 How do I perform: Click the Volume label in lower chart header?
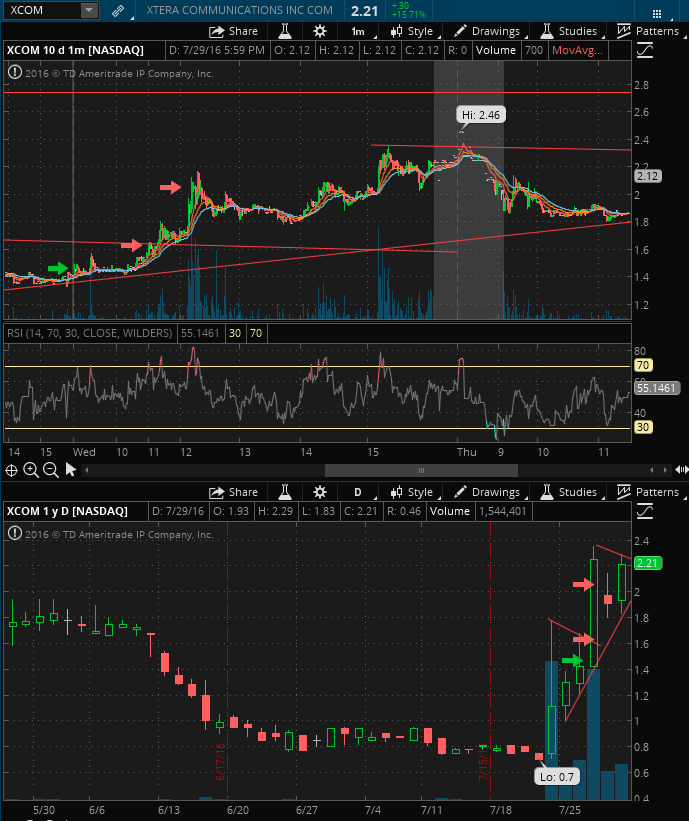point(450,512)
